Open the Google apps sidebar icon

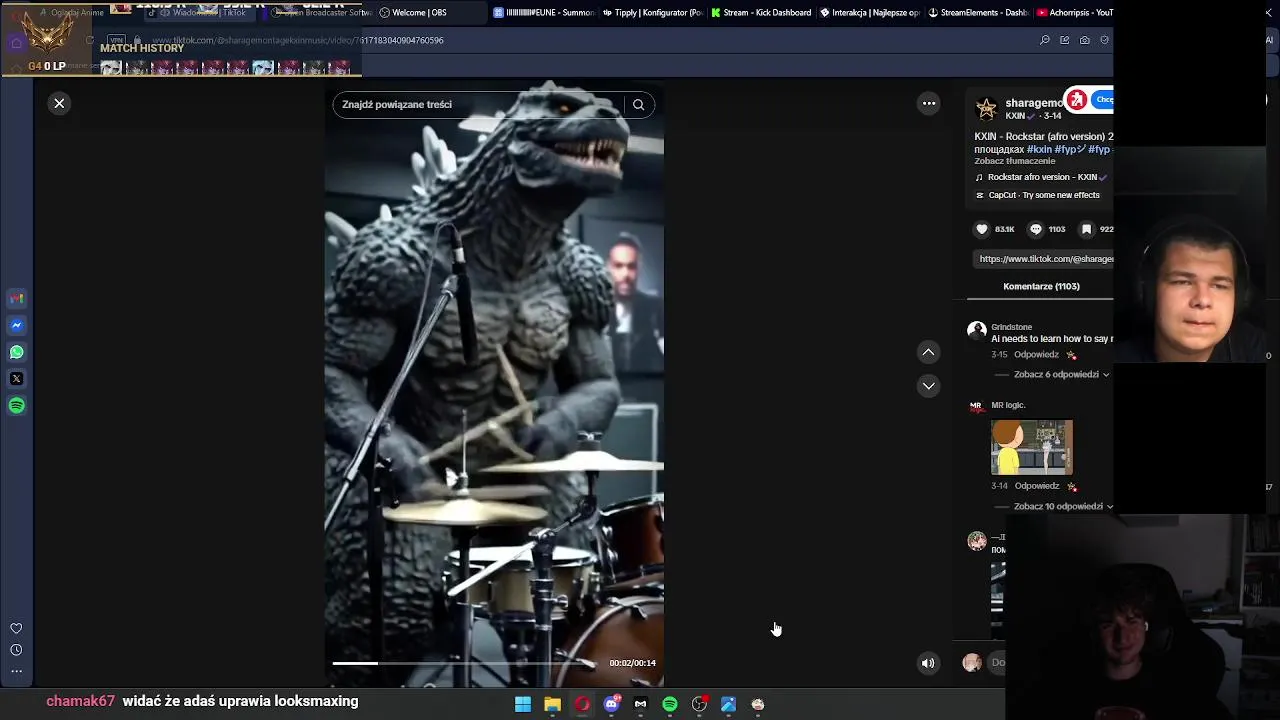pos(16,298)
